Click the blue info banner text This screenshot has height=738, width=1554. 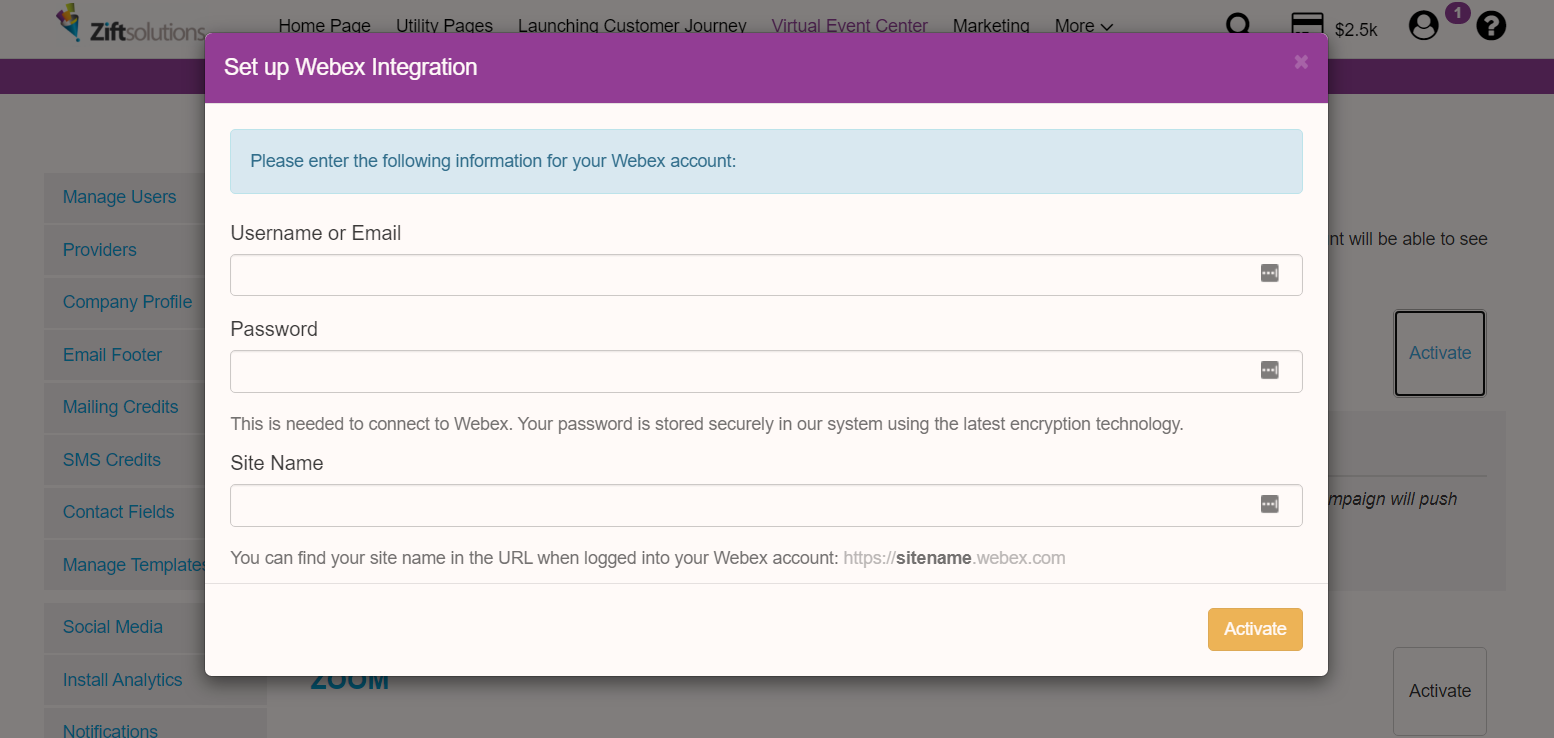(x=493, y=161)
